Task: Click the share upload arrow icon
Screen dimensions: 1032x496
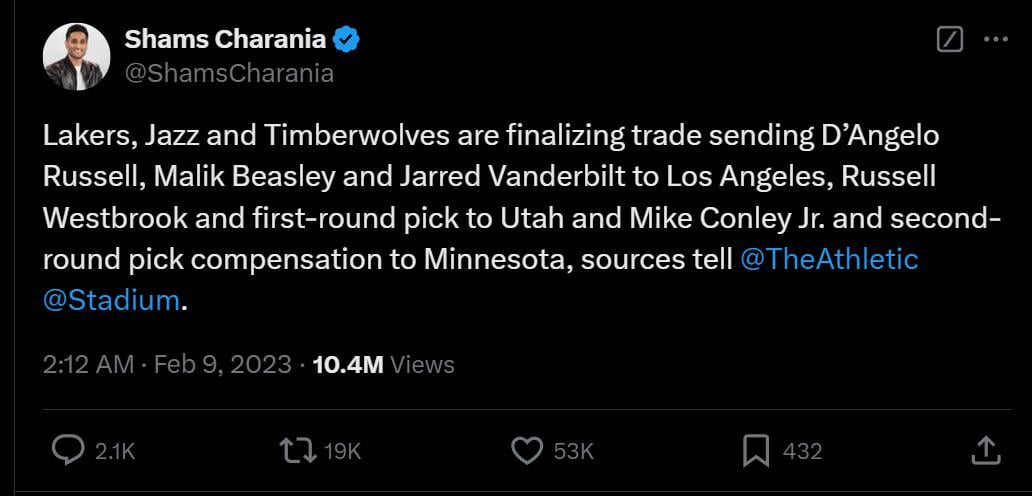Action: 985,450
